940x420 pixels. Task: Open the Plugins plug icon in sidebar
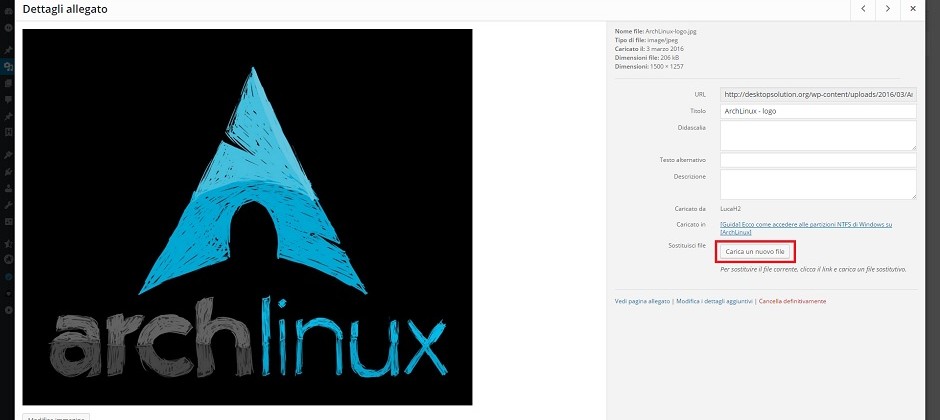point(8,171)
